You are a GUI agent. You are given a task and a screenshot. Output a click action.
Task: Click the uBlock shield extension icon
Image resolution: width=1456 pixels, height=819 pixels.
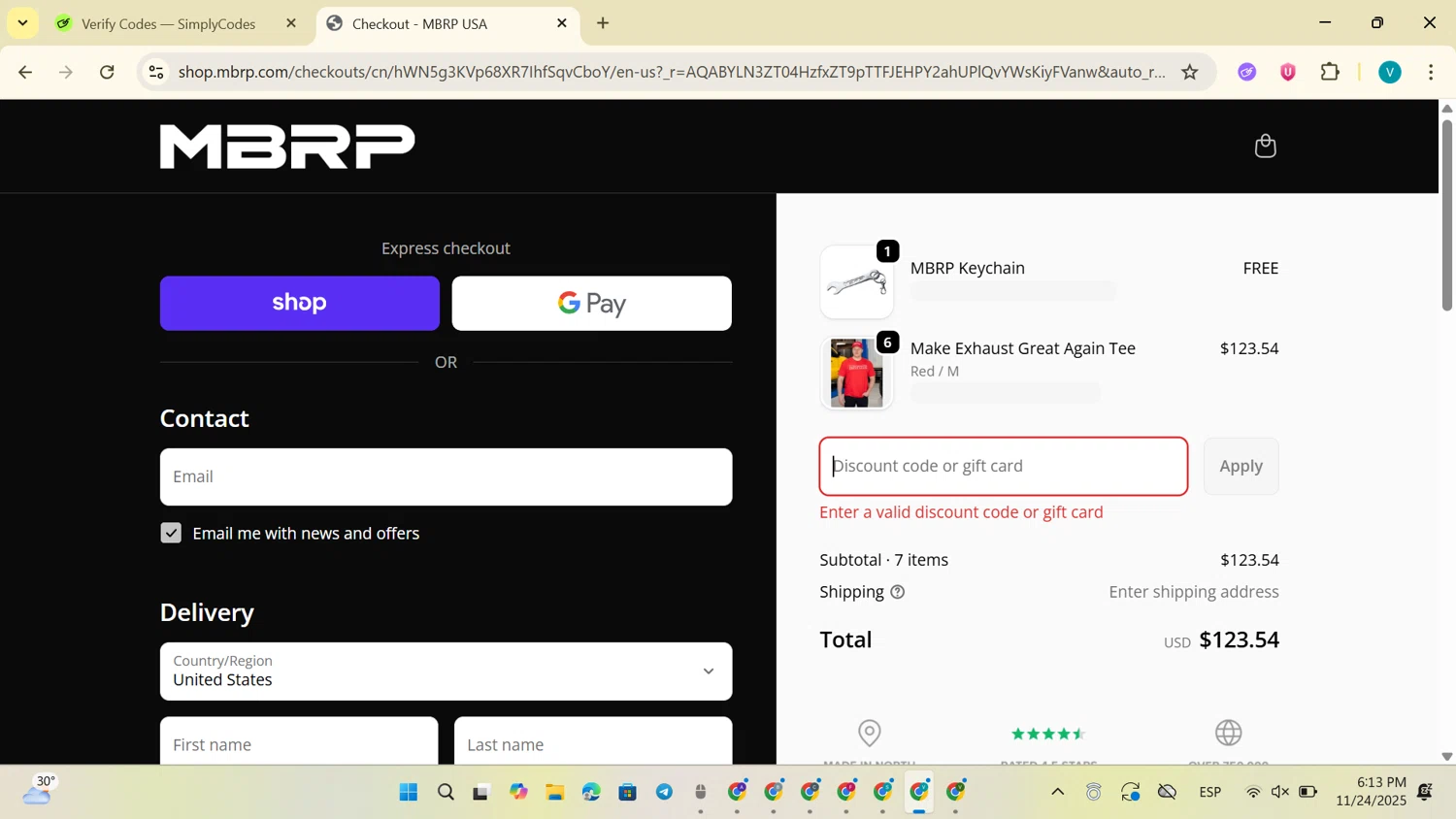pos(1288,72)
